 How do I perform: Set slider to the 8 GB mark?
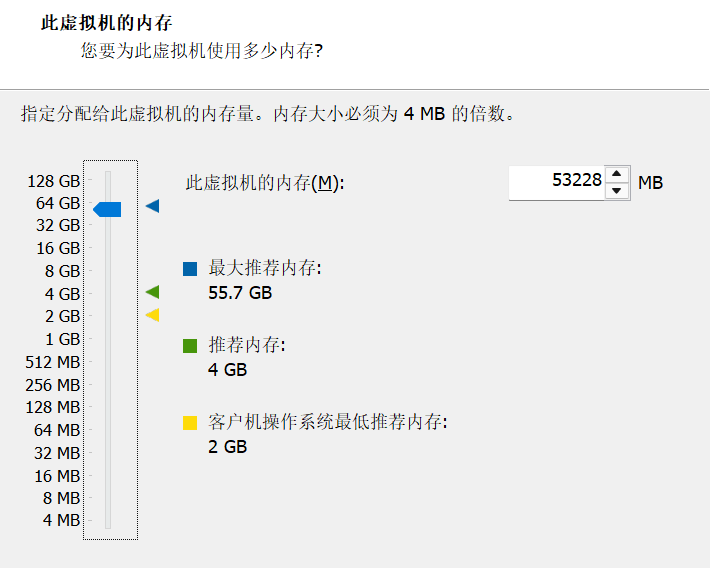pyautogui.click(x=108, y=270)
